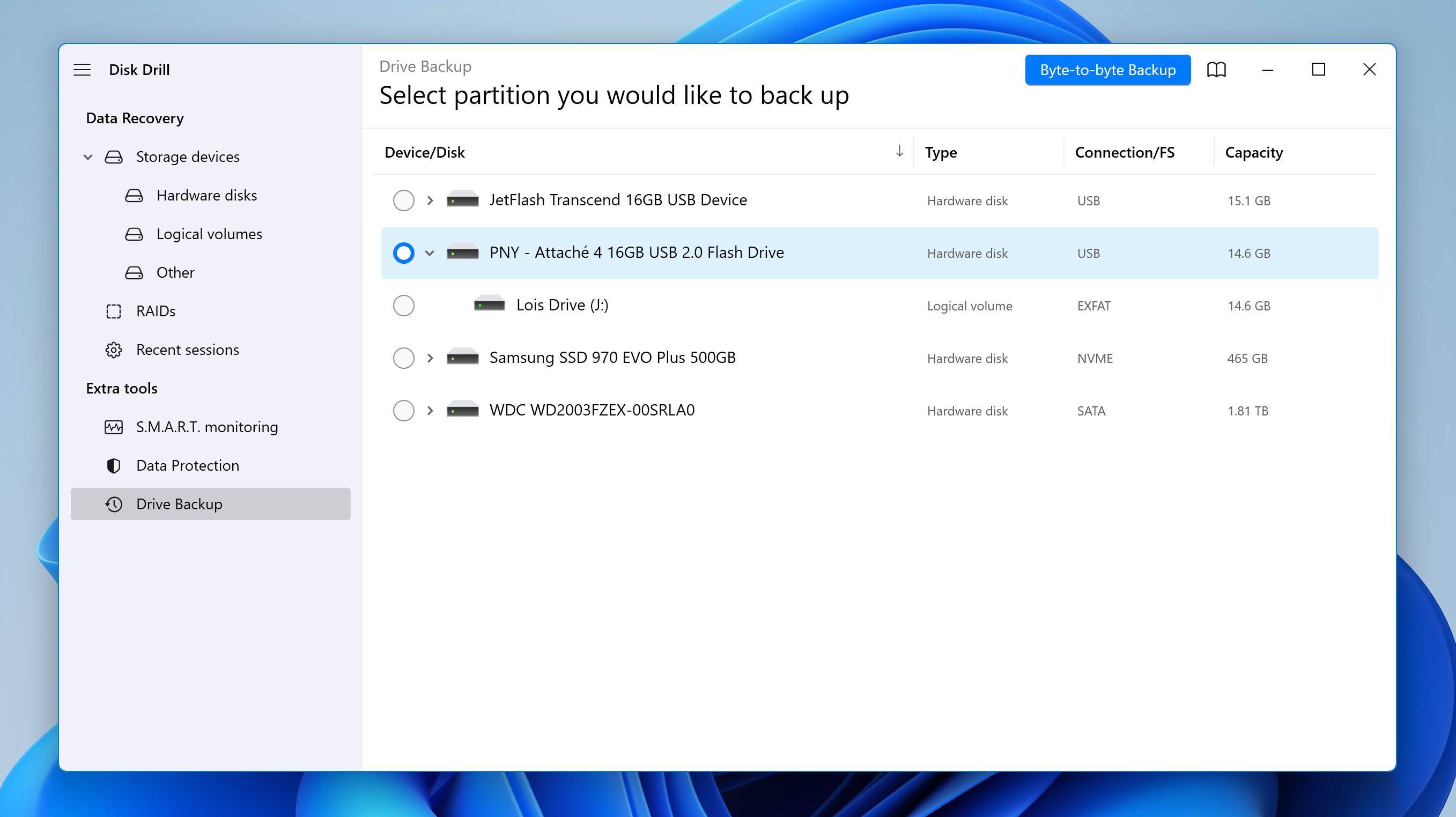Click the Hardware disks icon
Image resolution: width=1456 pixels, height=817 pixels.
click(133, 195)
